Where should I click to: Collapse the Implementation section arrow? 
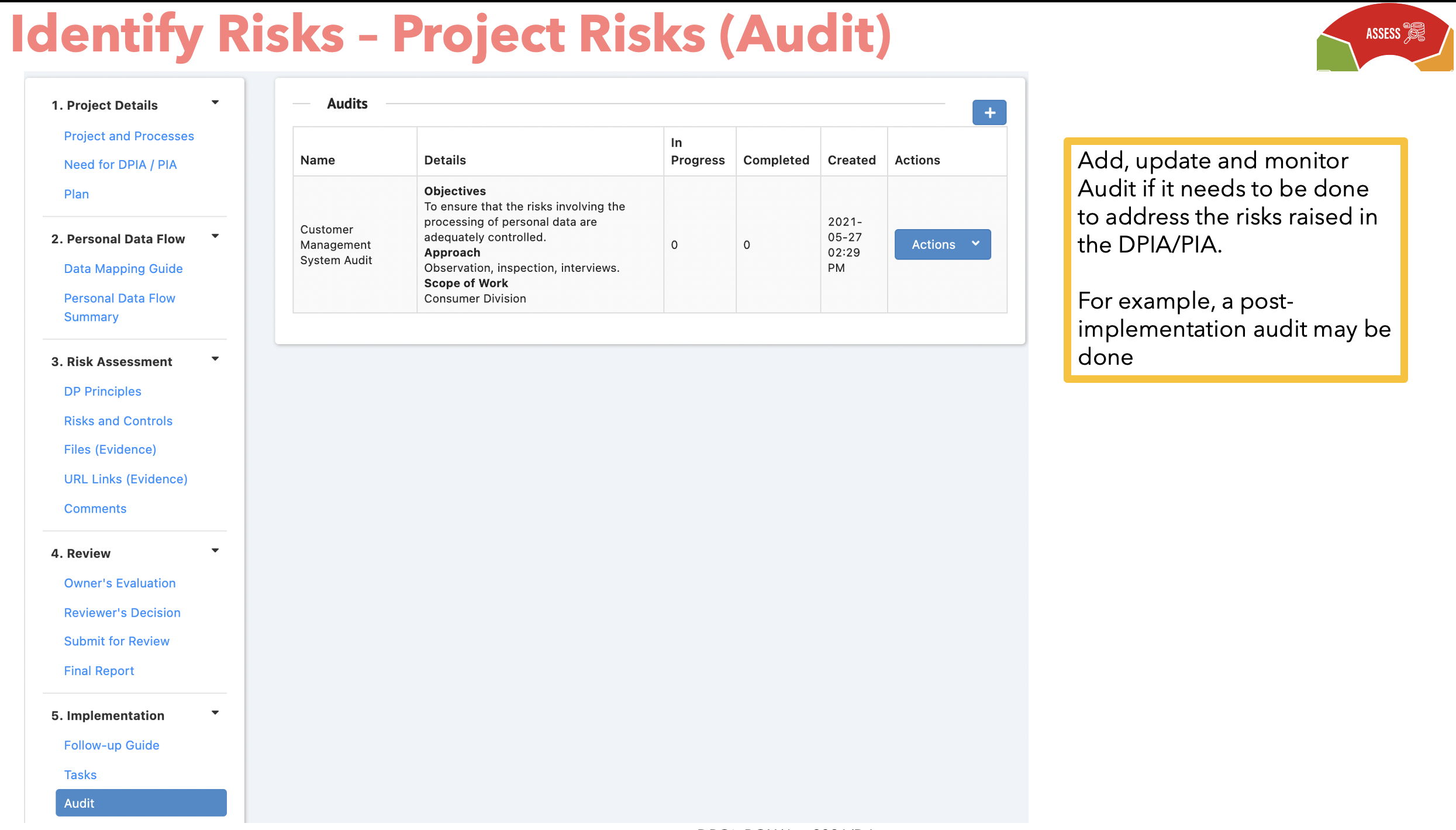215,713
